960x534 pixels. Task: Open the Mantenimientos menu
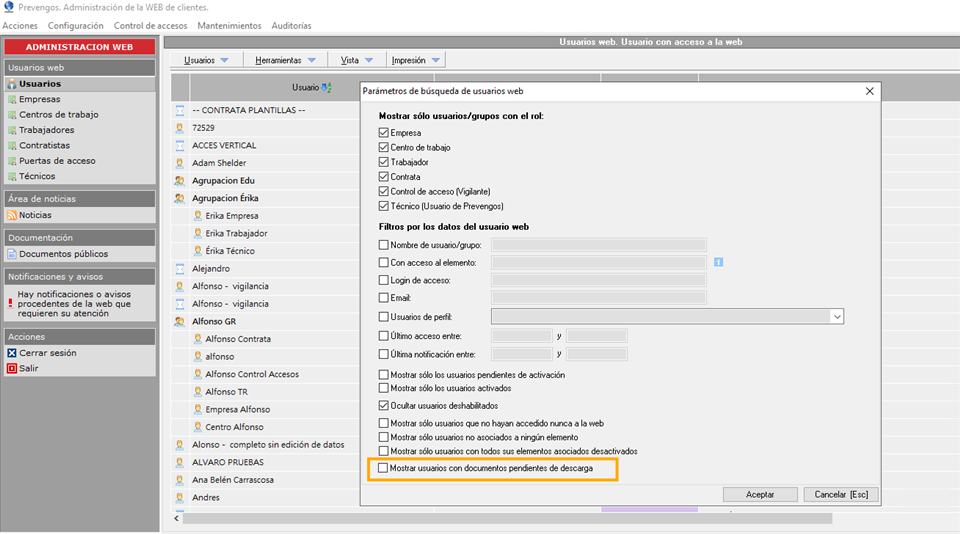click(229, 25)
